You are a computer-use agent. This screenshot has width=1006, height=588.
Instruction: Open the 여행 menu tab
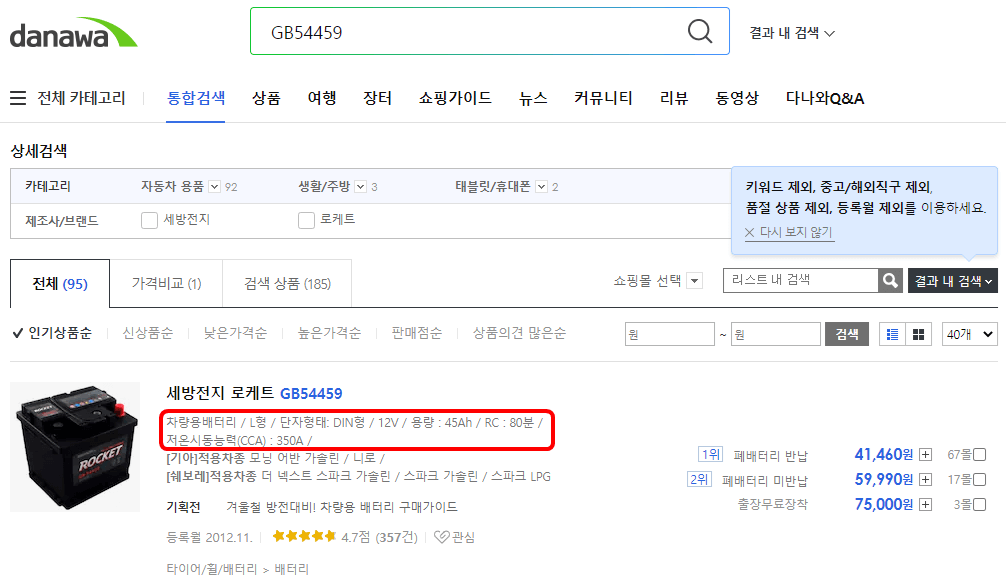click(322, 98)
